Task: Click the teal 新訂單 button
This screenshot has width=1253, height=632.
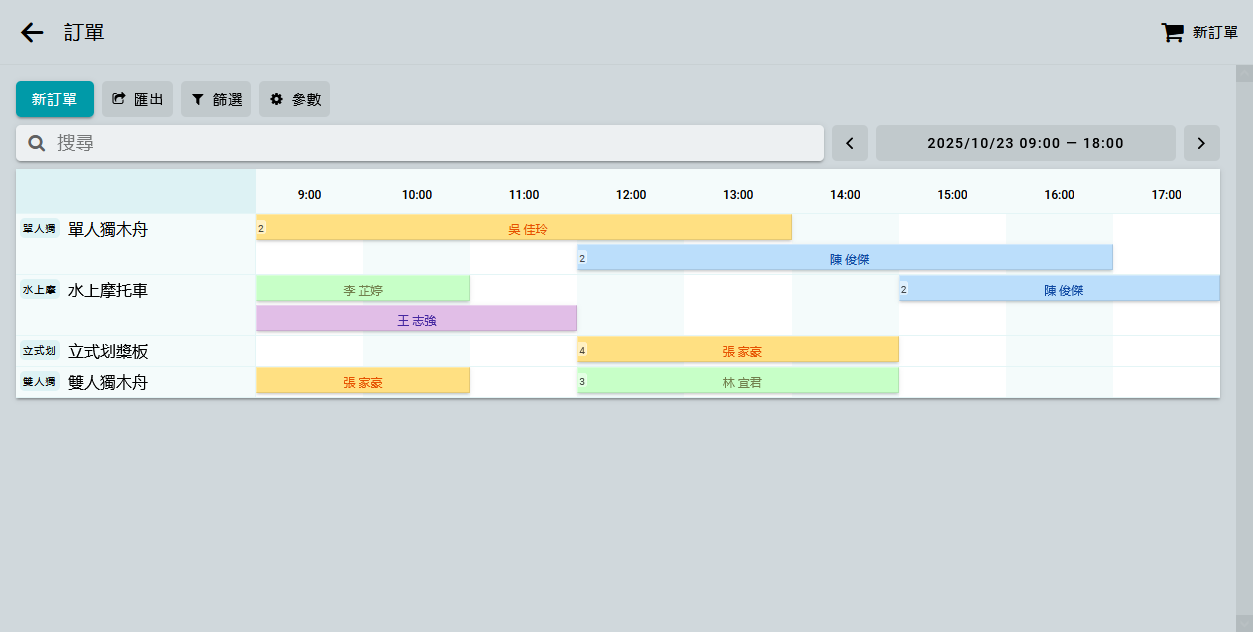Action: pyautogui.click(x=55, y=99)
